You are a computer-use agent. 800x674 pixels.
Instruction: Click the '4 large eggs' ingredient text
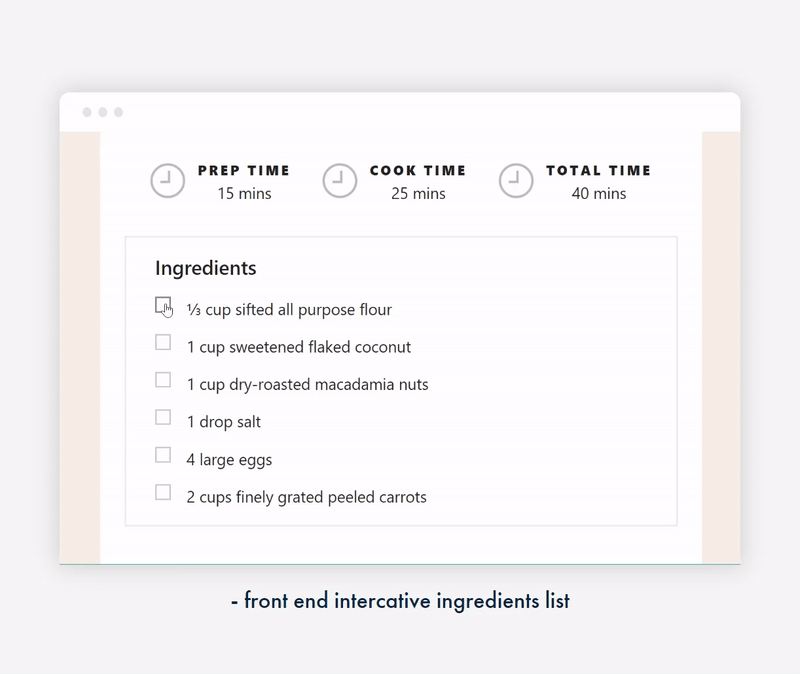(229, 460)
